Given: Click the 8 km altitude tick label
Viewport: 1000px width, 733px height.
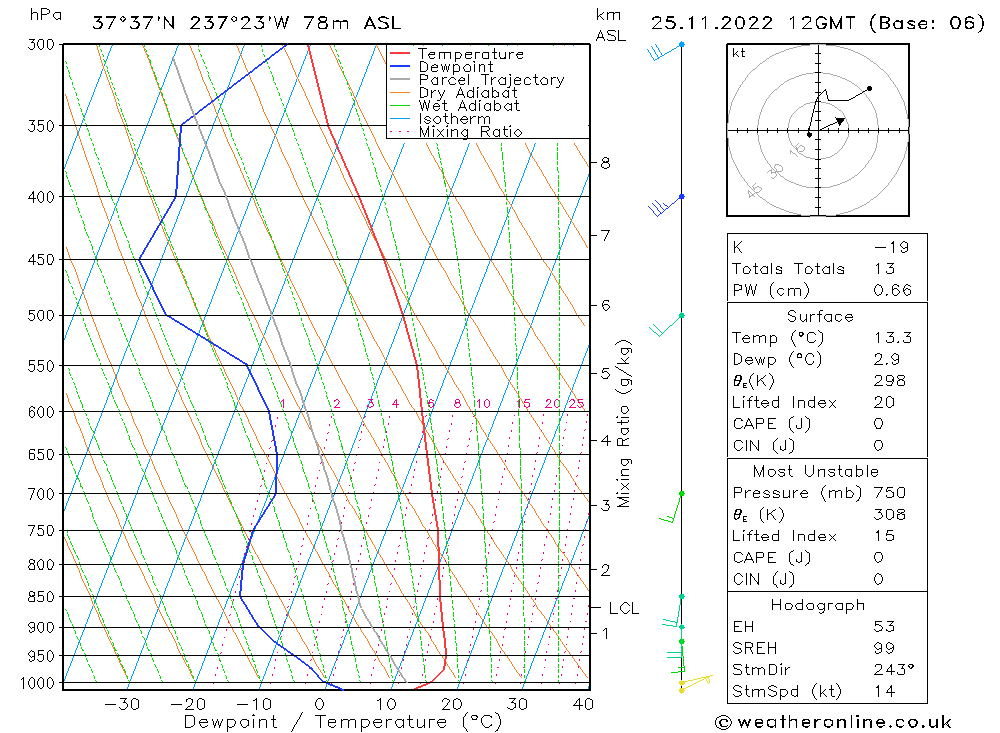Looking at the screenshot, I should coord(605,163).
